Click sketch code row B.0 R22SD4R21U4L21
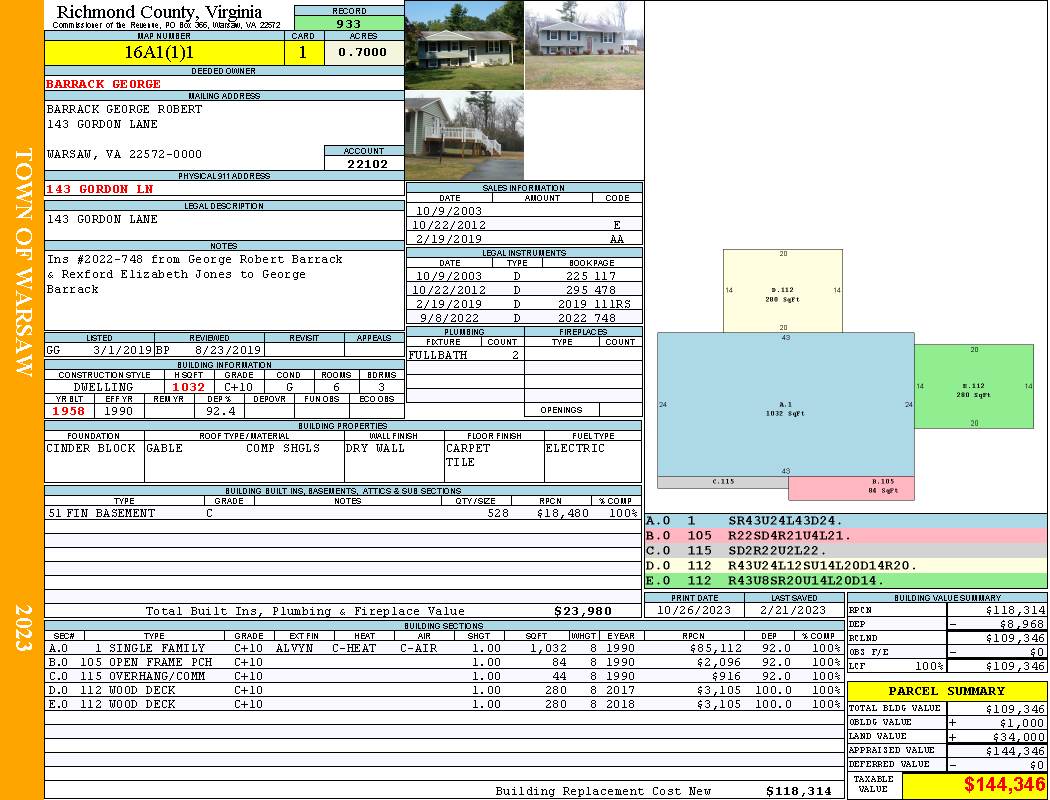 pos(846,536)
